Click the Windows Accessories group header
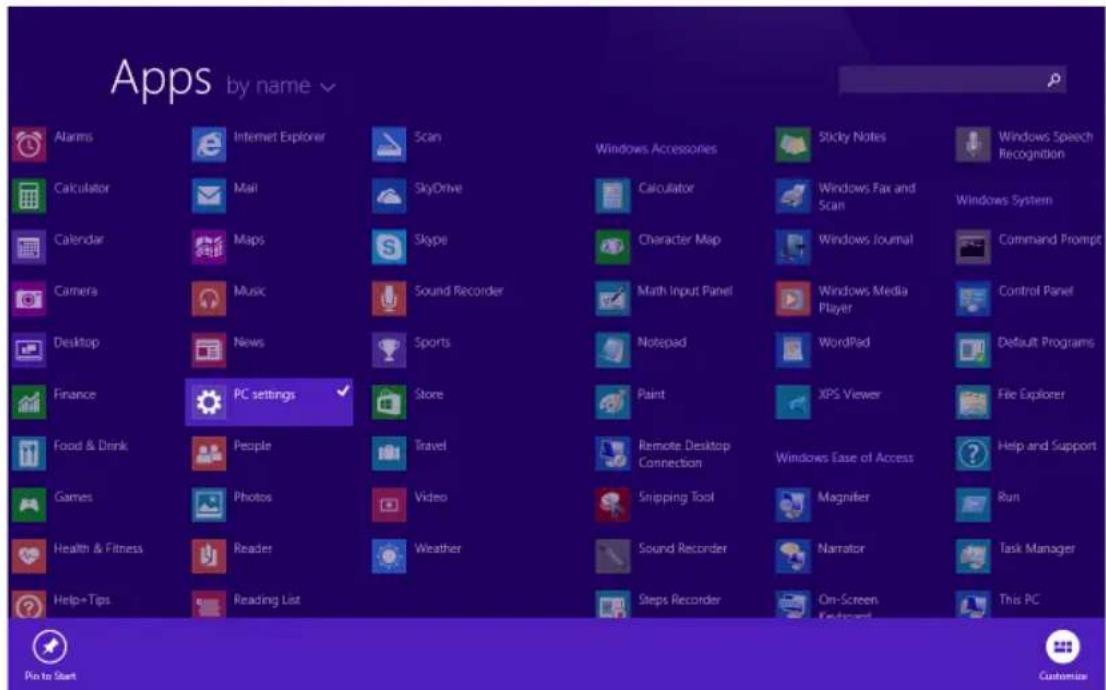 (656, 149)
